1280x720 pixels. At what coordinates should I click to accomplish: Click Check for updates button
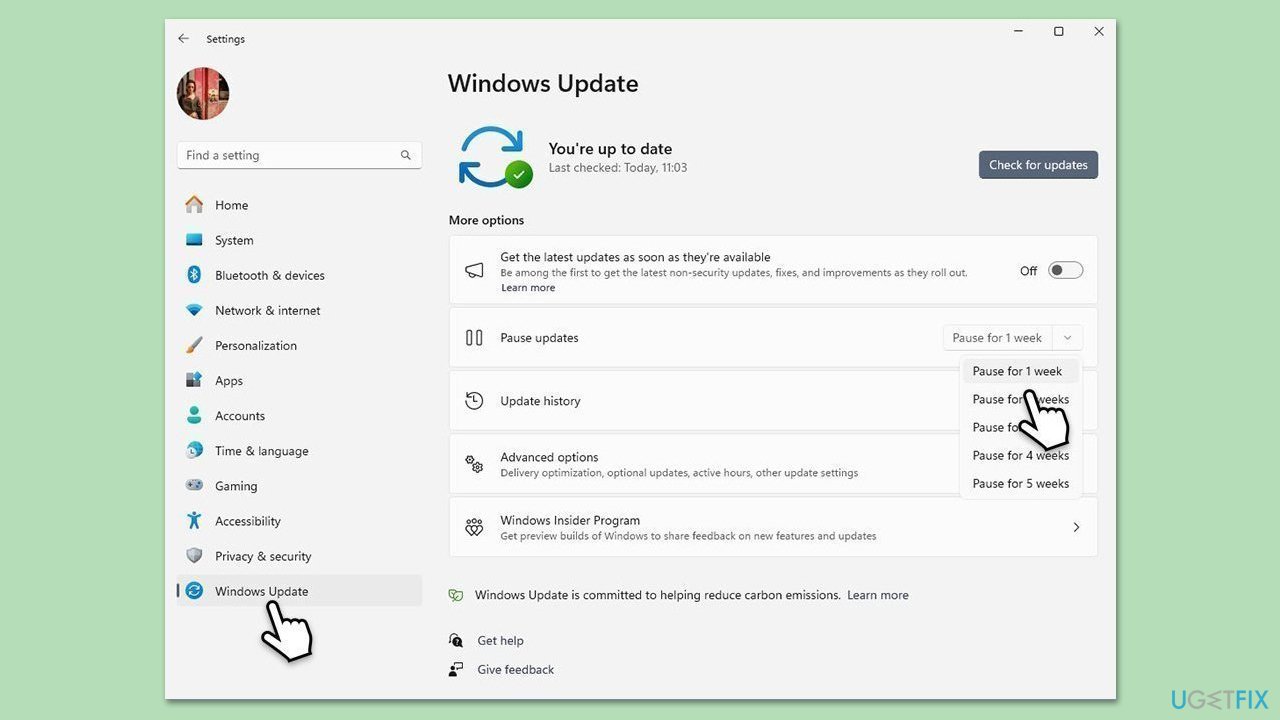click(x=1038, y=165)
